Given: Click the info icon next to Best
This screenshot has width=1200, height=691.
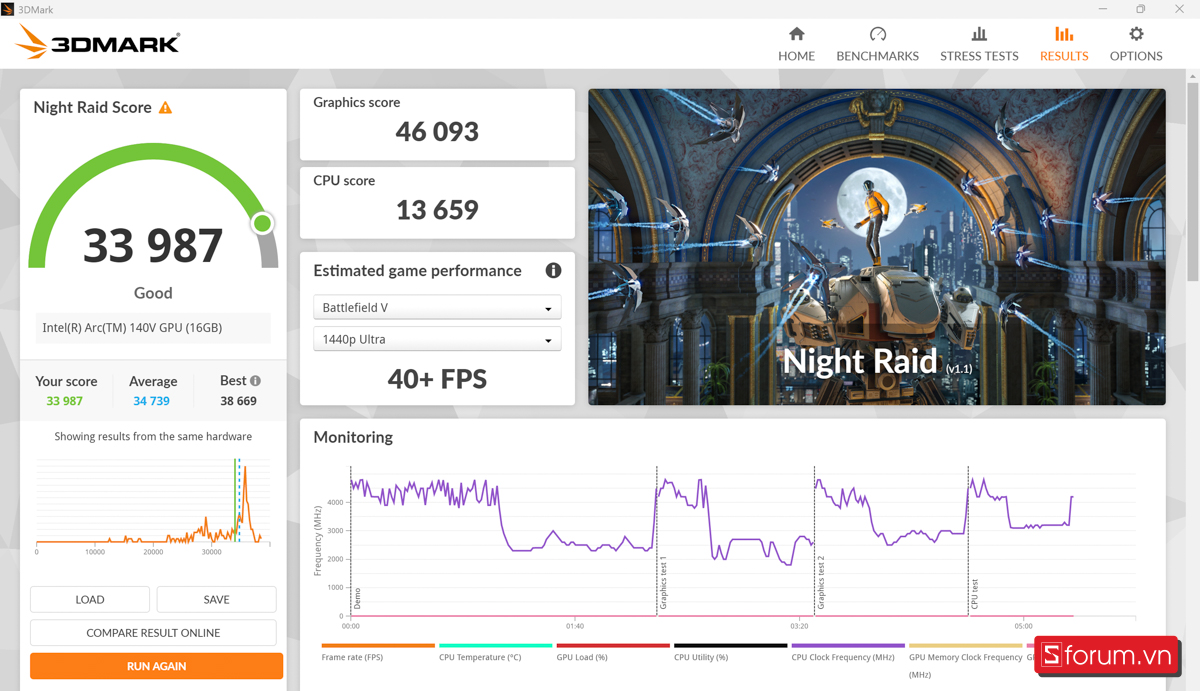Looking at the screenshot, I should click(x=255, y=381).
